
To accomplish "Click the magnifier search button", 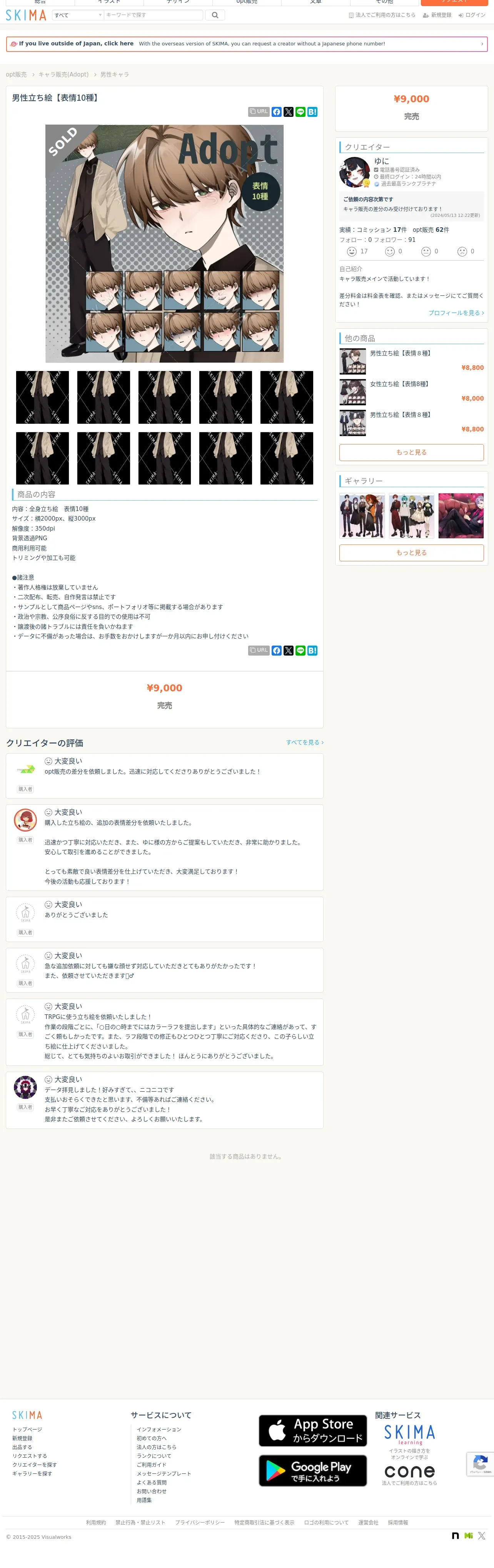I will (x=215, y=15).
